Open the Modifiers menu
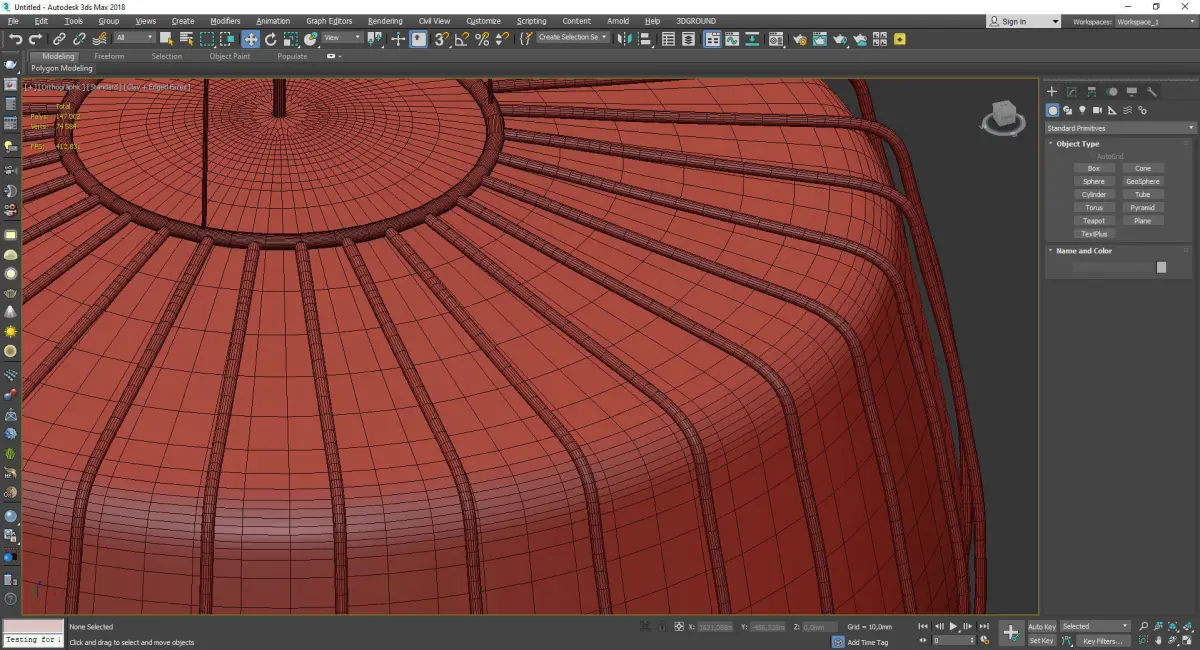1200x650 pixels. point(225,21)
